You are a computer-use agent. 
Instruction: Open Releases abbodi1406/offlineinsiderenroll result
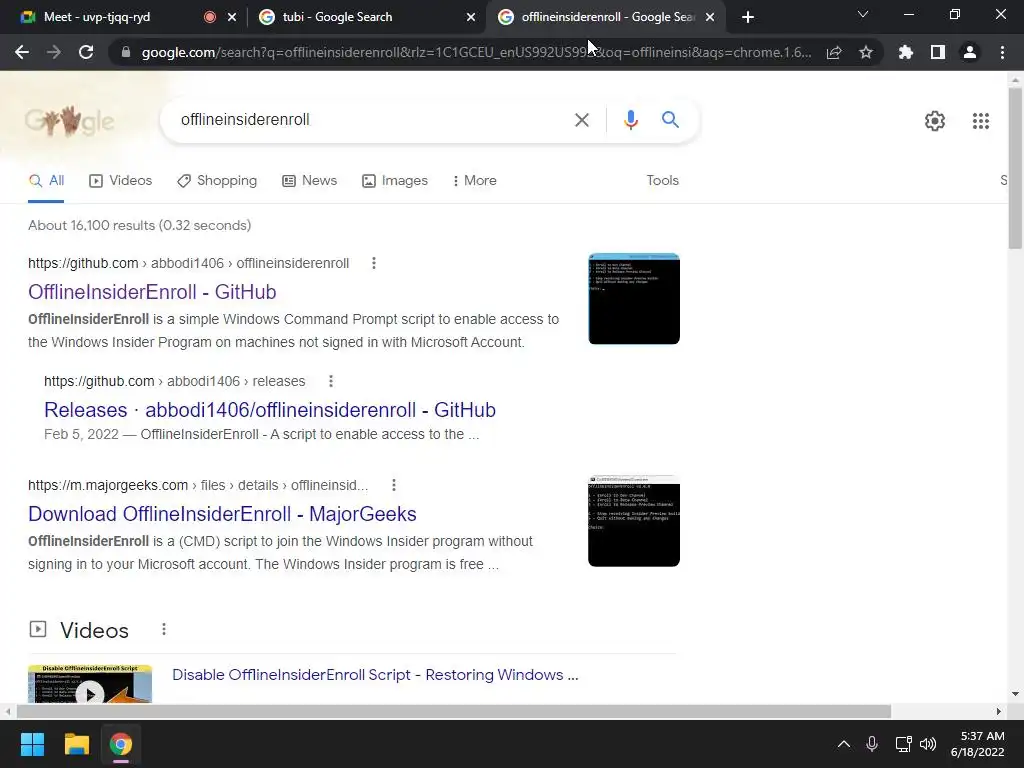pyautogui.click(x=270, y=409)
